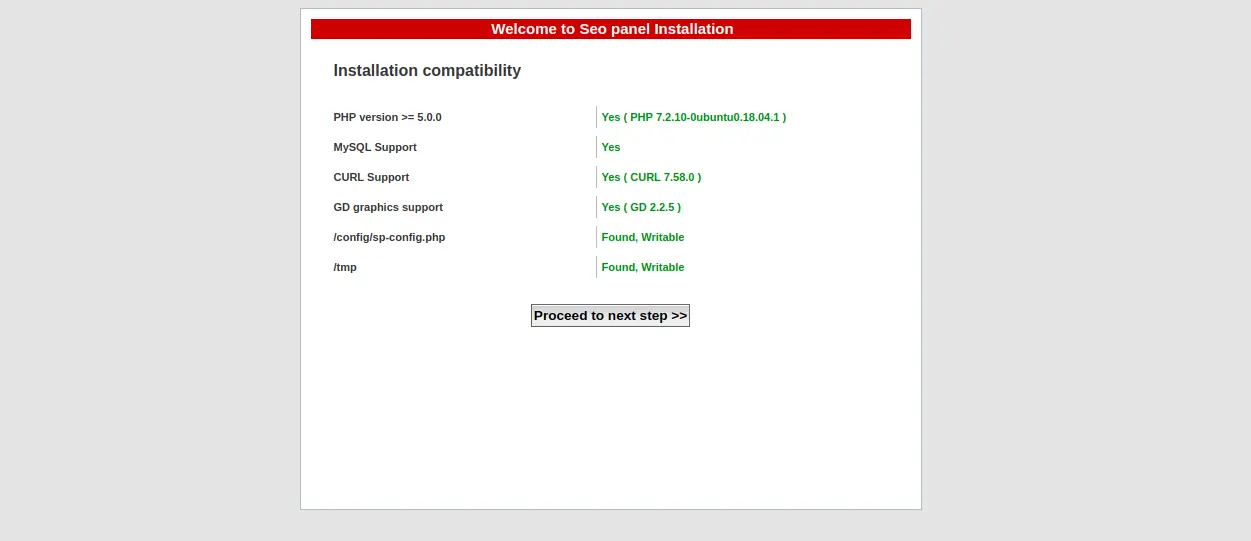Click the 'Yes ( CURL 7.58.0 )' result
Viewport: 1251px width, 541px height.
(651, 177)
